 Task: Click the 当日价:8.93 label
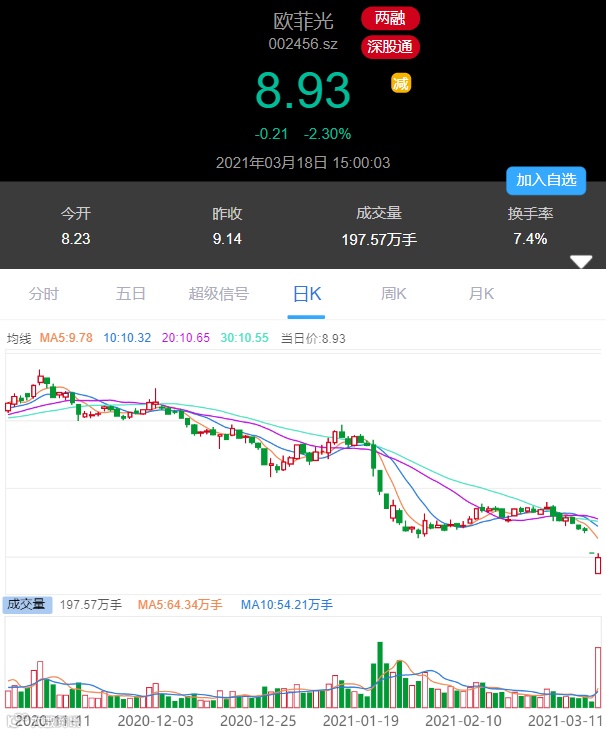coord(313,338)
